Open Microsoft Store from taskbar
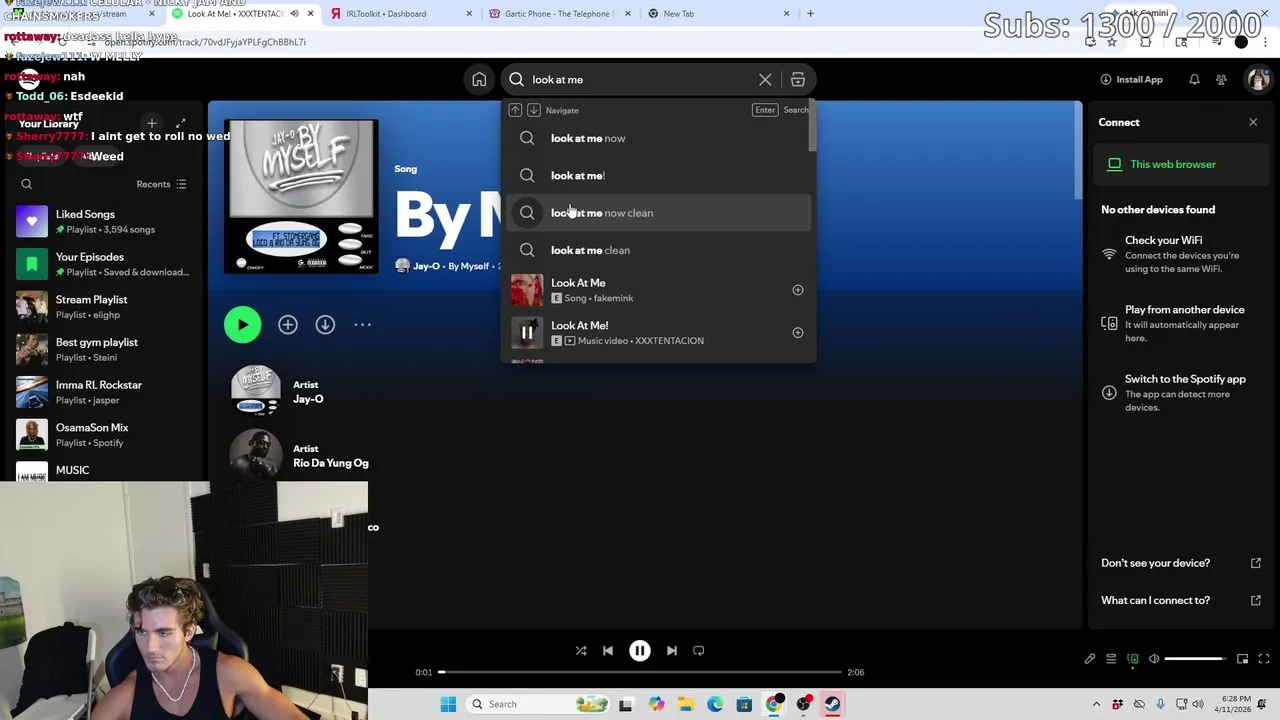 click(744, 704)
